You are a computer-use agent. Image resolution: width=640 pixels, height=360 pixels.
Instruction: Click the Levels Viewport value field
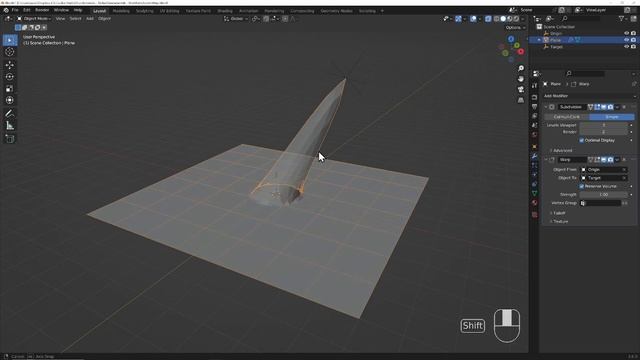604,125
